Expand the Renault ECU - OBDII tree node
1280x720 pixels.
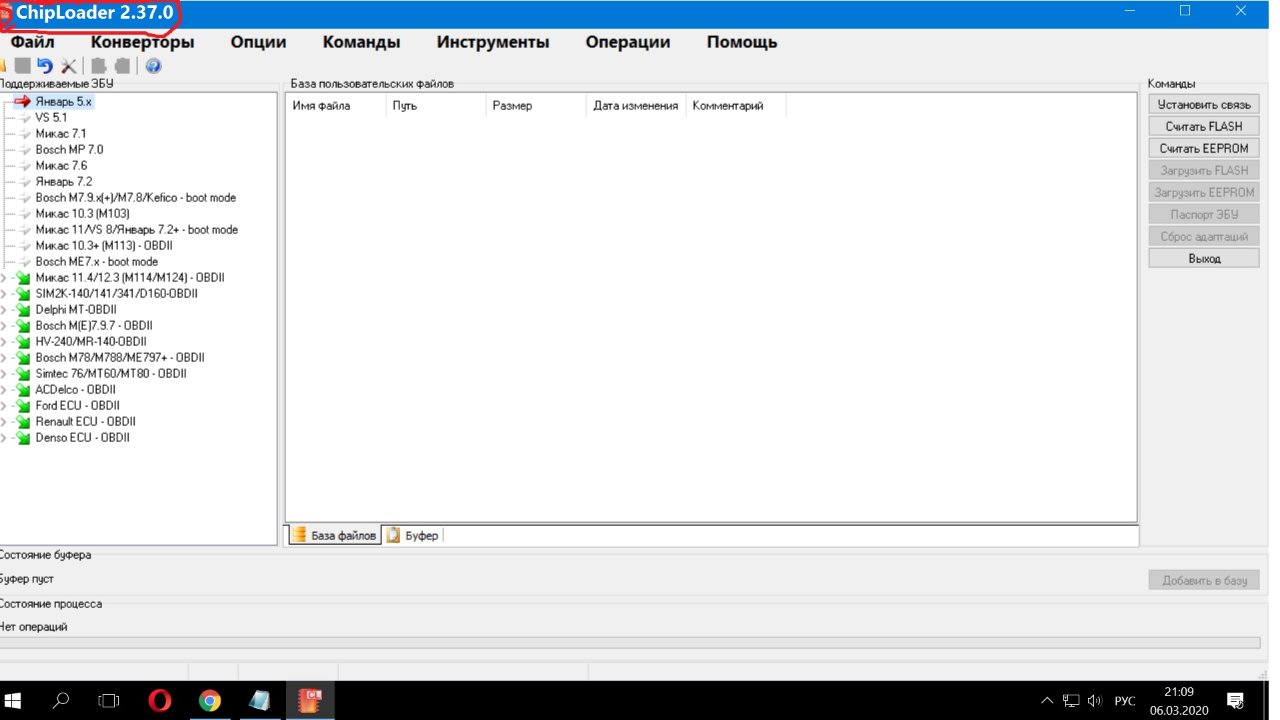coord(4,422)
